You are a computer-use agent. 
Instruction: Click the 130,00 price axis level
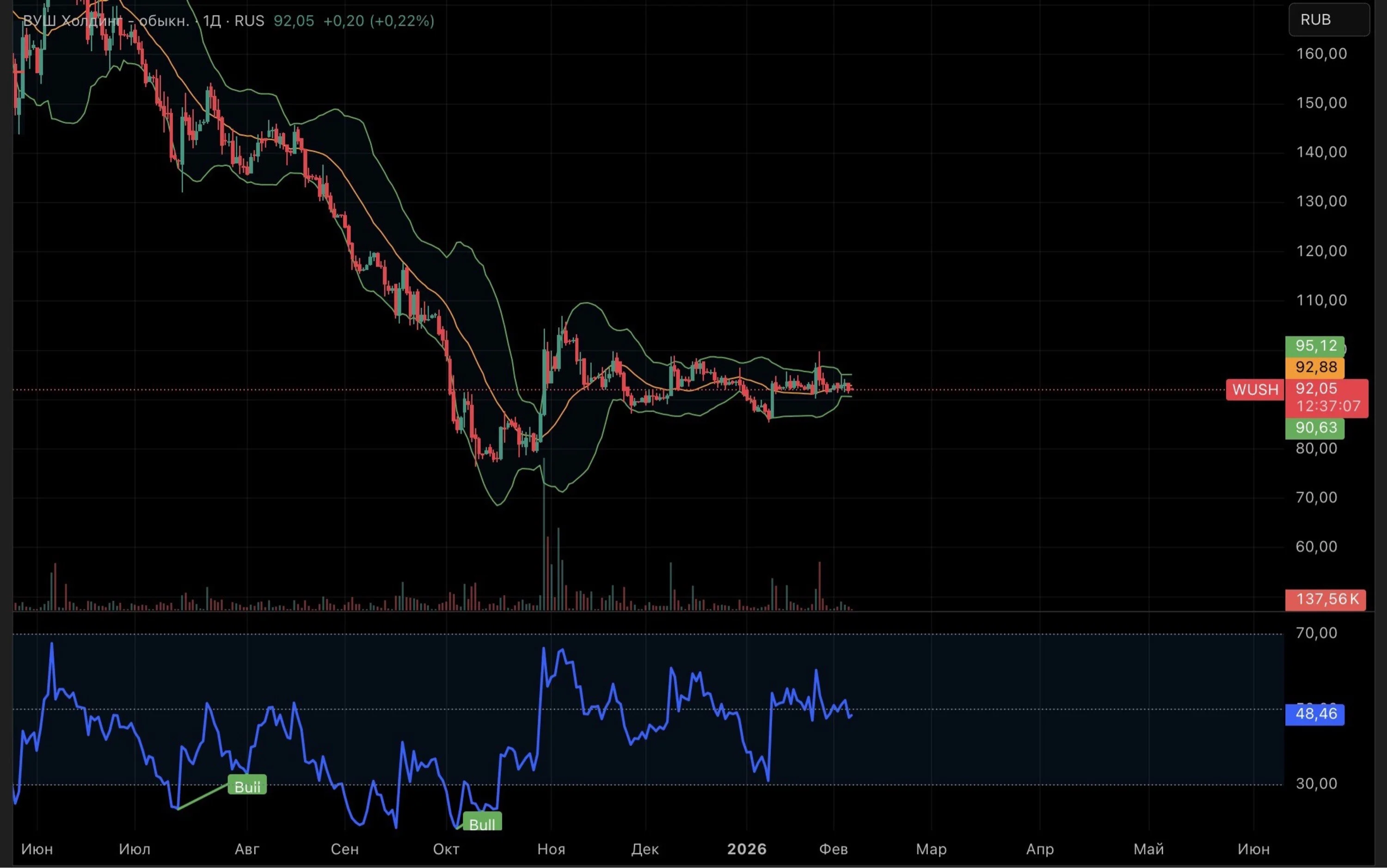pos(1321,202)
